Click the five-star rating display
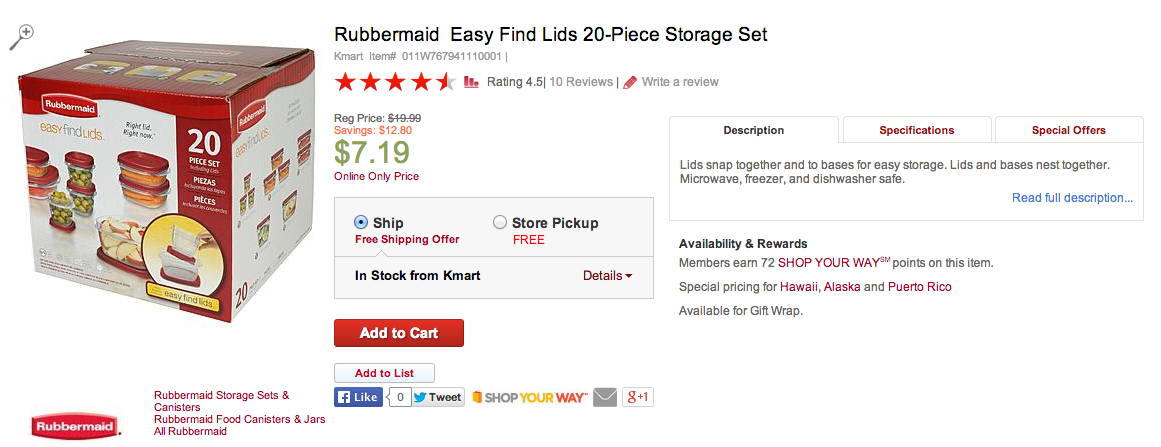The image size is (1161, 447). pyautogui.click(x=395, y=82)
